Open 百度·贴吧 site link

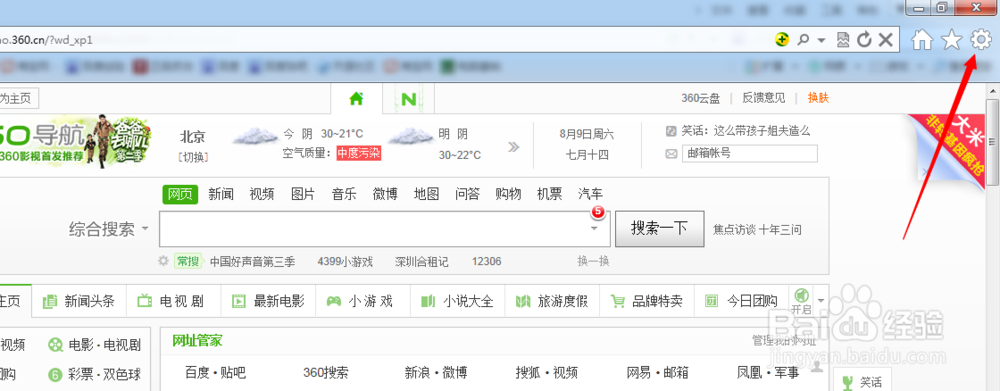pos(215,373)
